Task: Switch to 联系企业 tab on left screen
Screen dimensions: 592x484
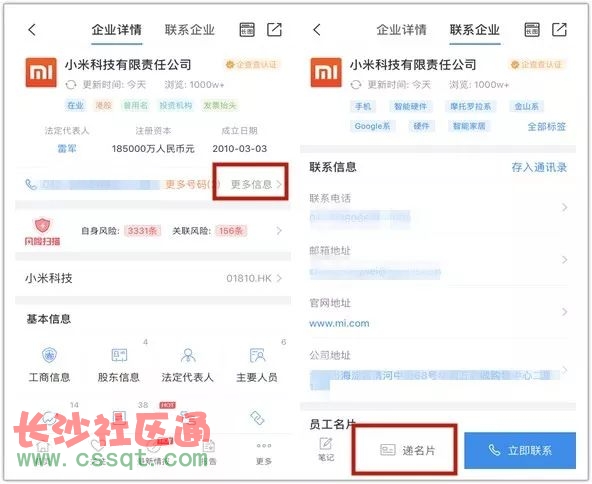Action: (190, 30)
